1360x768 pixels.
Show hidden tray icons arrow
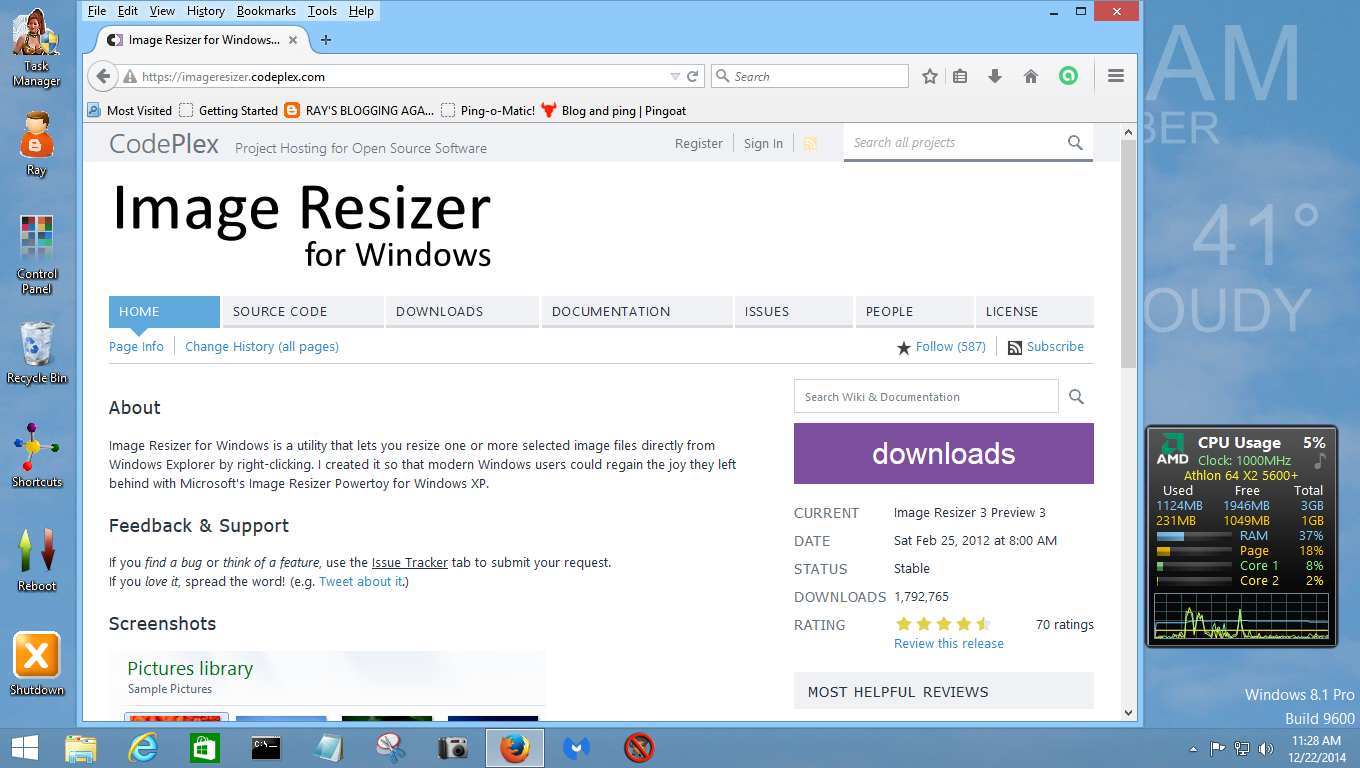click(1193, 748)
